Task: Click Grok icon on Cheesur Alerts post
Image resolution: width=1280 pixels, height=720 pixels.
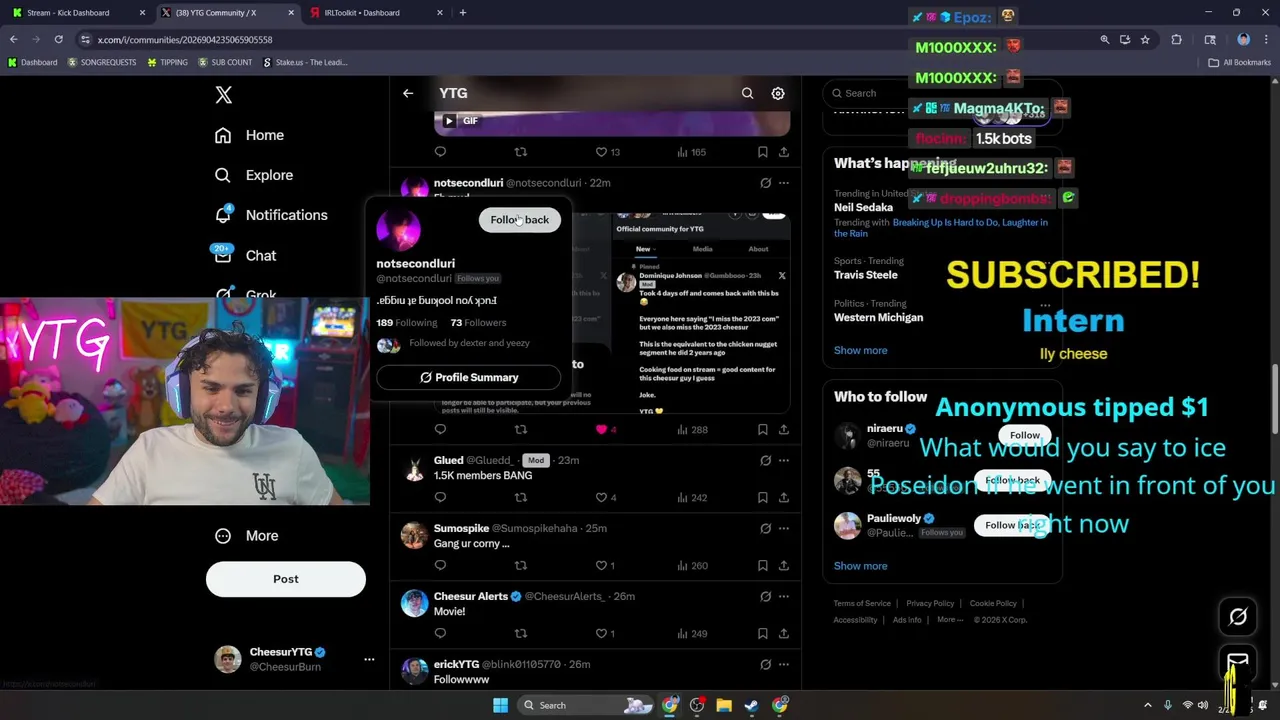Action: [765, 597]
